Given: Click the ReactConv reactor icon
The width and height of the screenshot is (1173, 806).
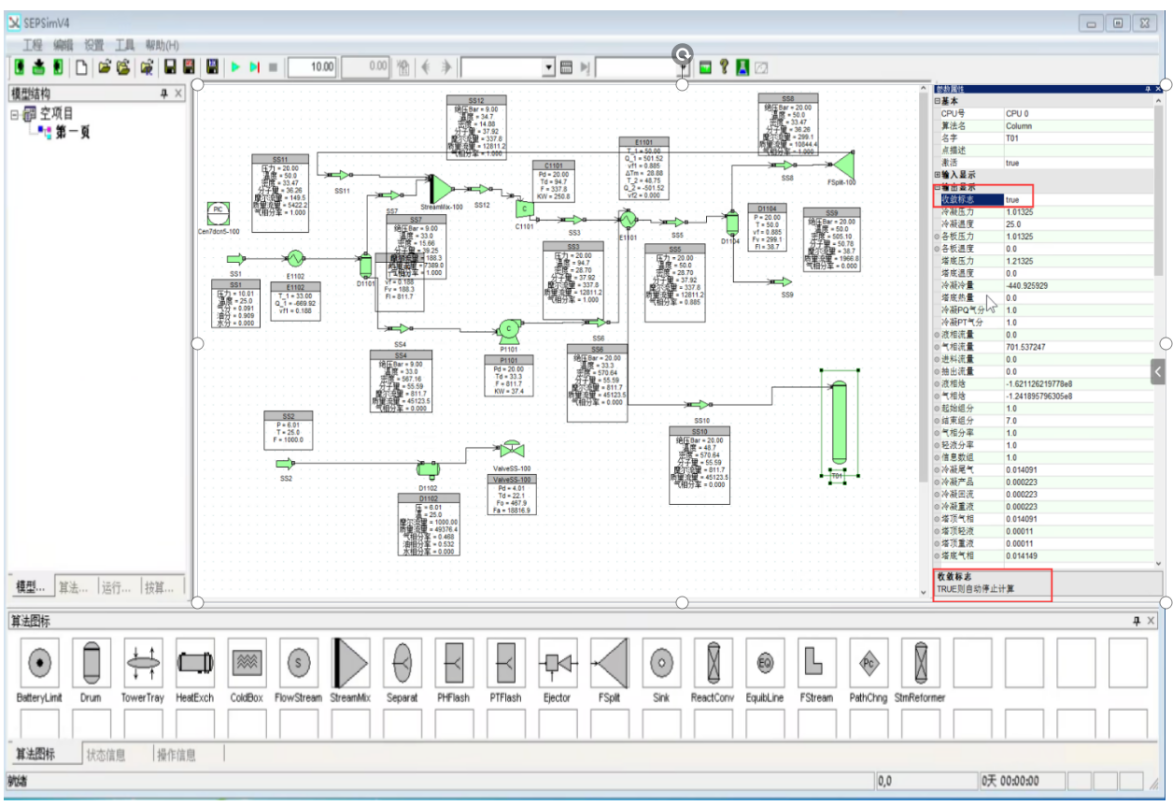Looking at the screenshot, I should 712,663.
